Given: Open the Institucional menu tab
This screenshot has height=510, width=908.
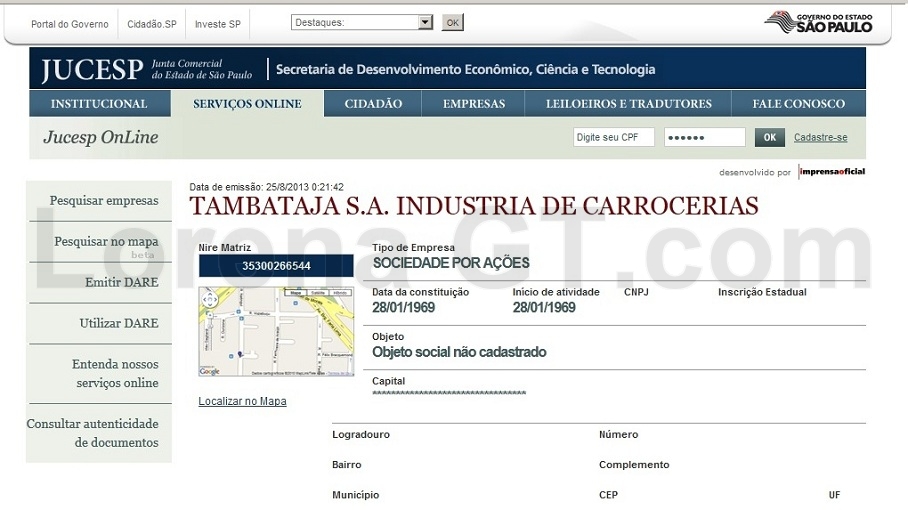Looking at the screenshot, I should point(99,104).
